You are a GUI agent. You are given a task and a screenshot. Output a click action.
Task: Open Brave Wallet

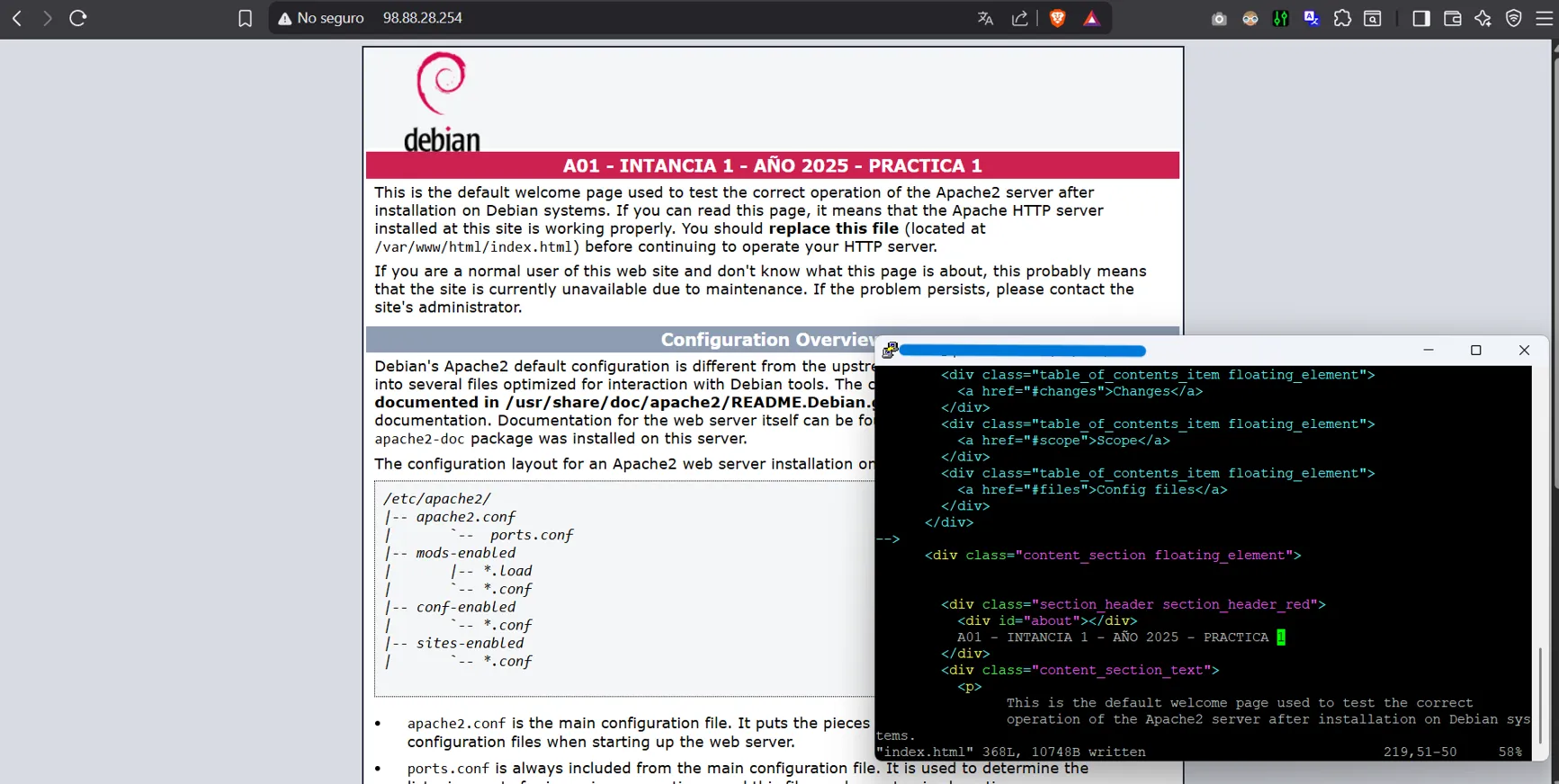[1452, 18]
